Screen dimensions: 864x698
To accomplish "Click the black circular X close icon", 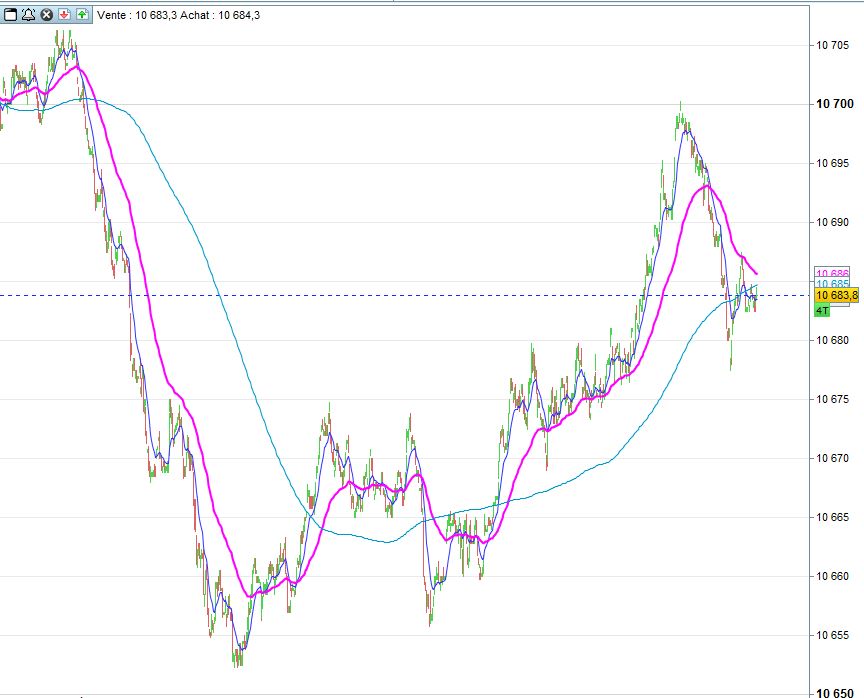I will point(47,15).
